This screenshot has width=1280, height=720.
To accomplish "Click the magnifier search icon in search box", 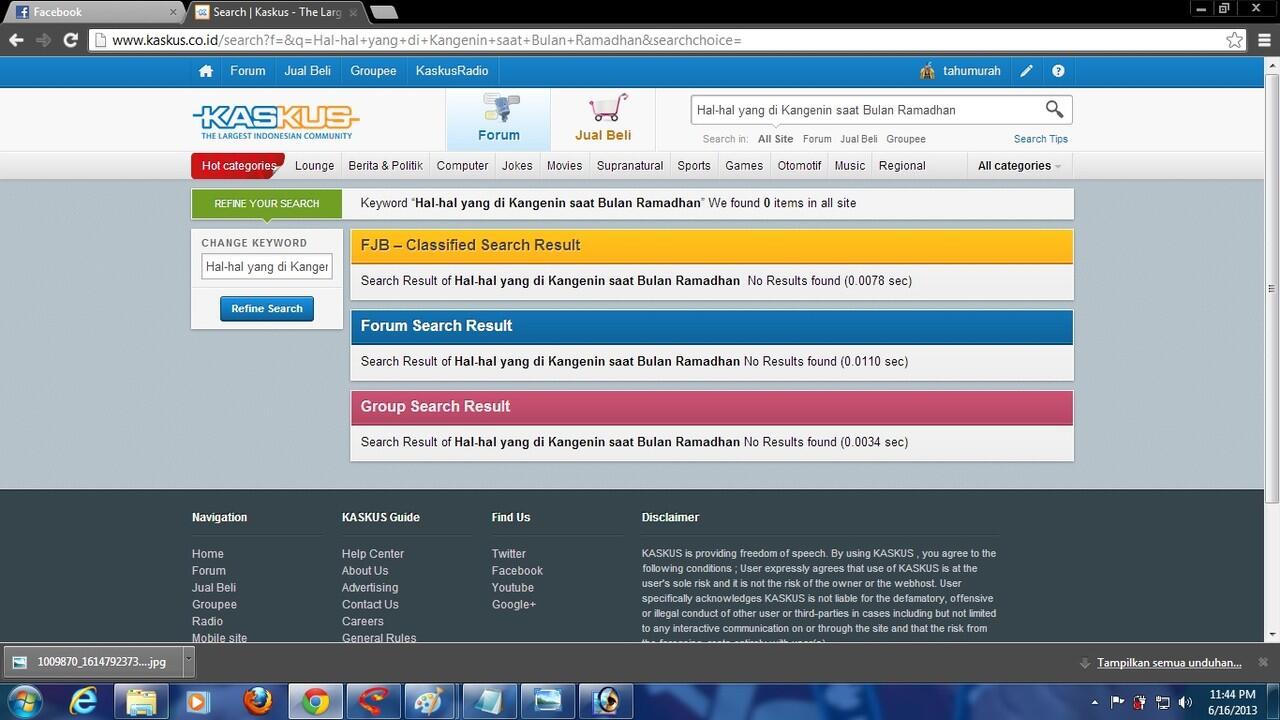I will point(1054,109).
